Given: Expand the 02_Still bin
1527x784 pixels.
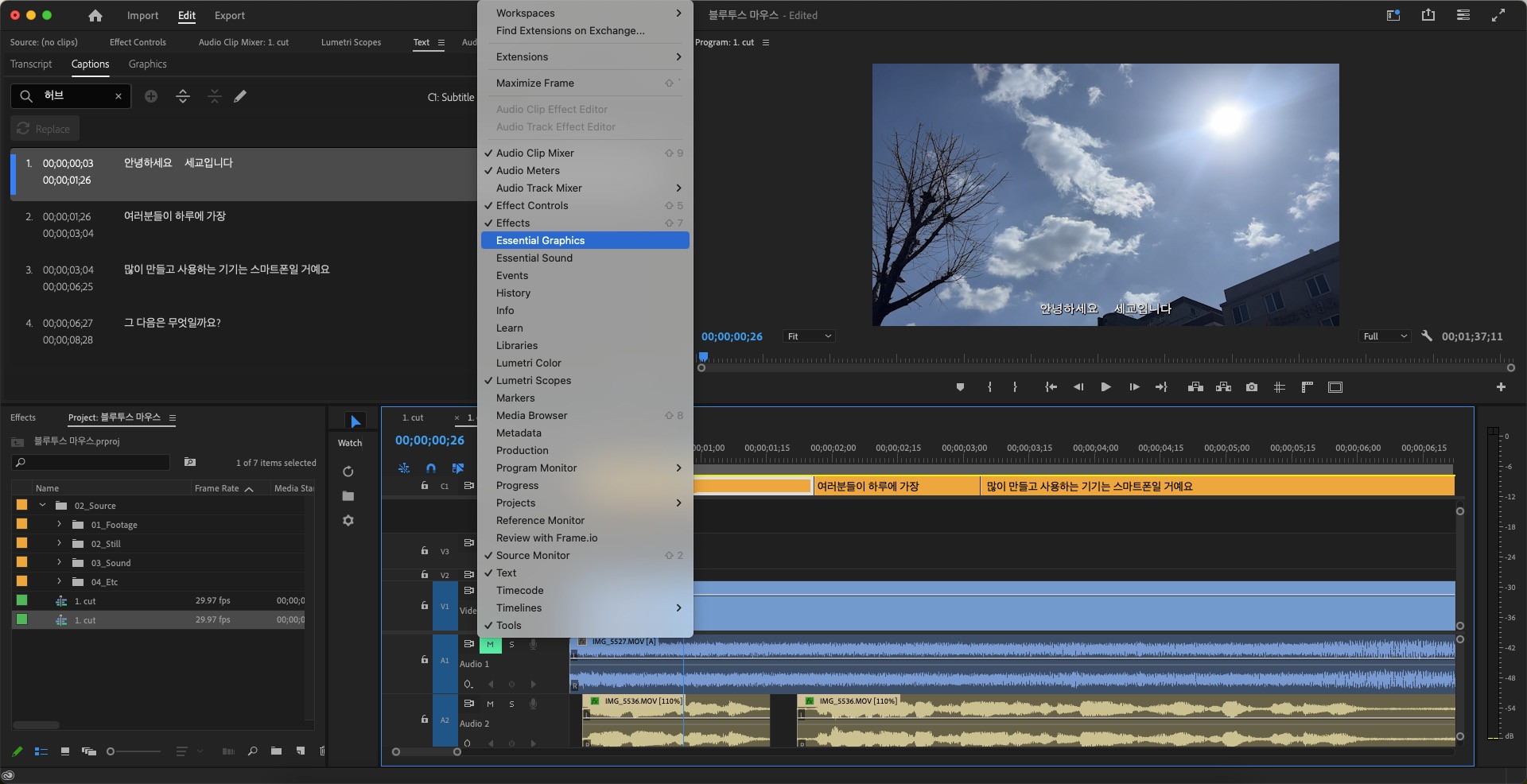Looking at the screenshot, I should tap(59, 543).
